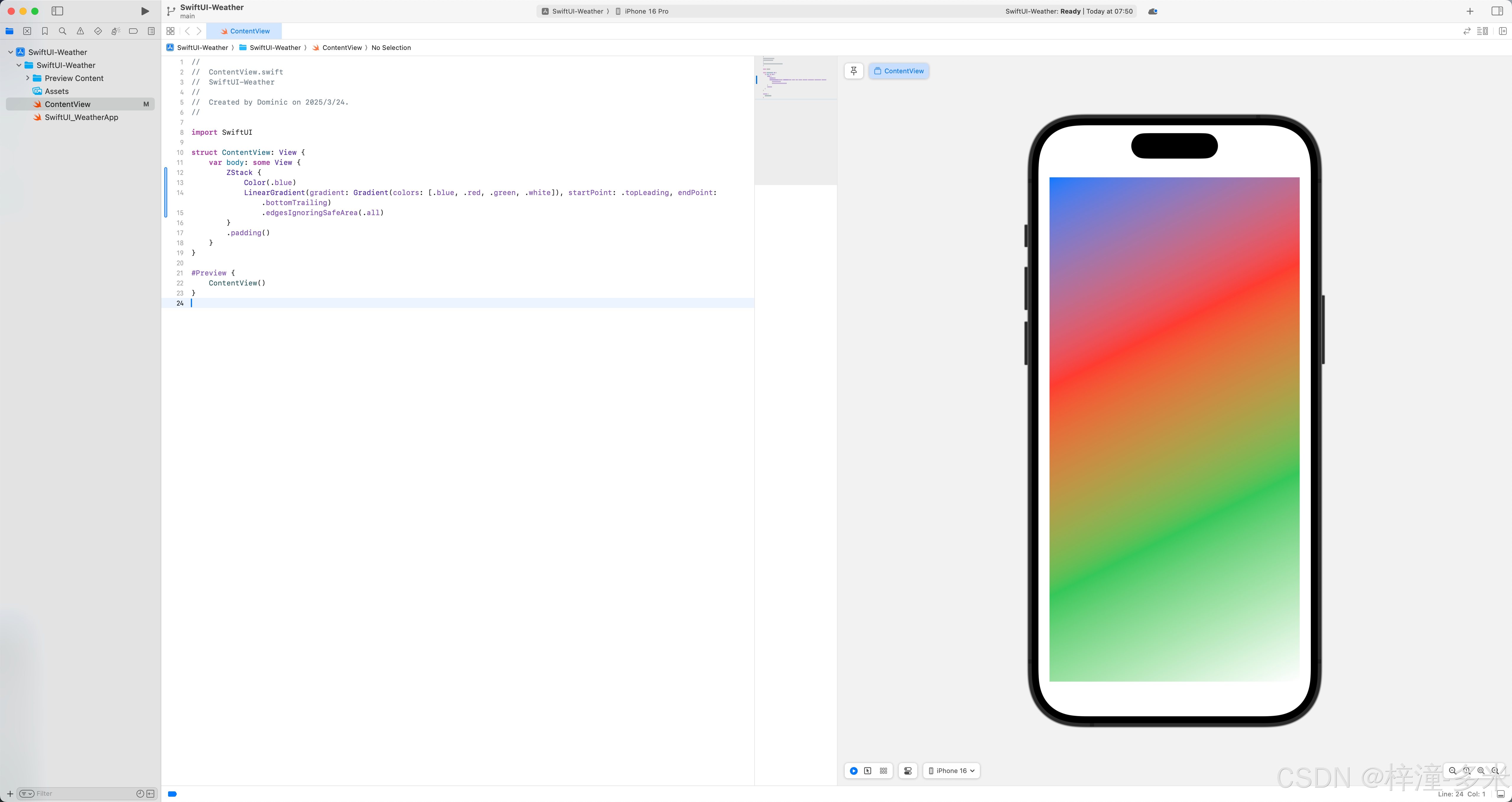Choose iPhone 16 Pro run destination
Viewport: 1512px width, 802px height.
(x=646, y=11)
